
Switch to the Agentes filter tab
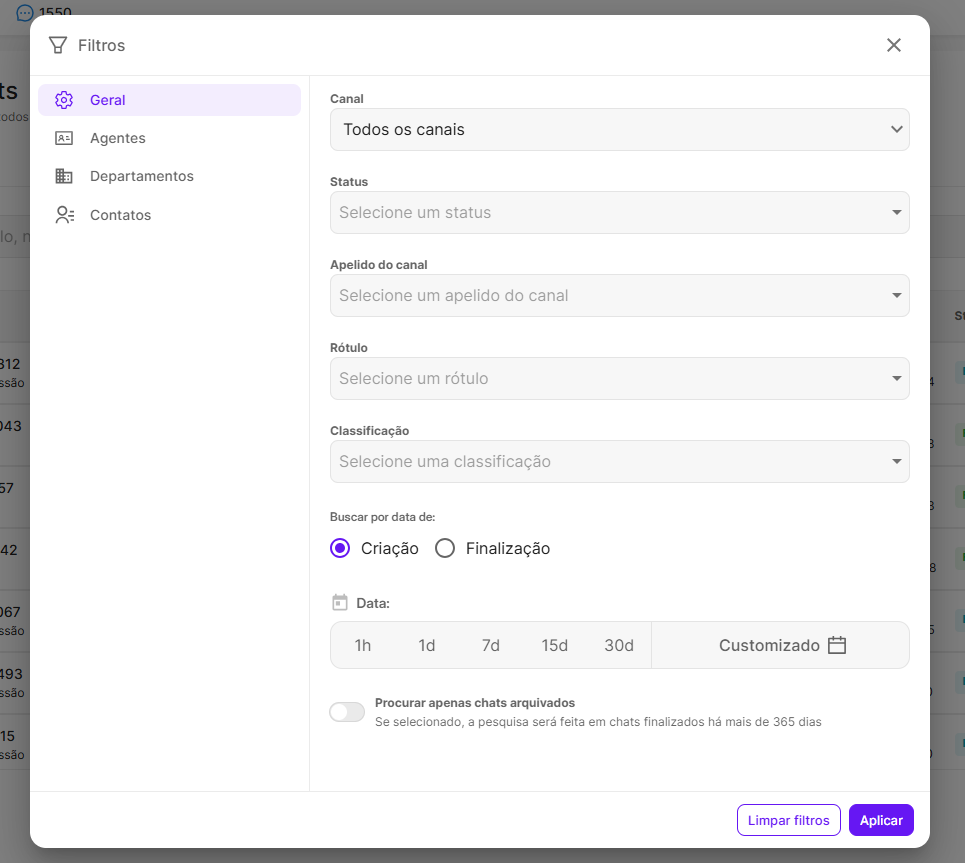click(117, 138)
